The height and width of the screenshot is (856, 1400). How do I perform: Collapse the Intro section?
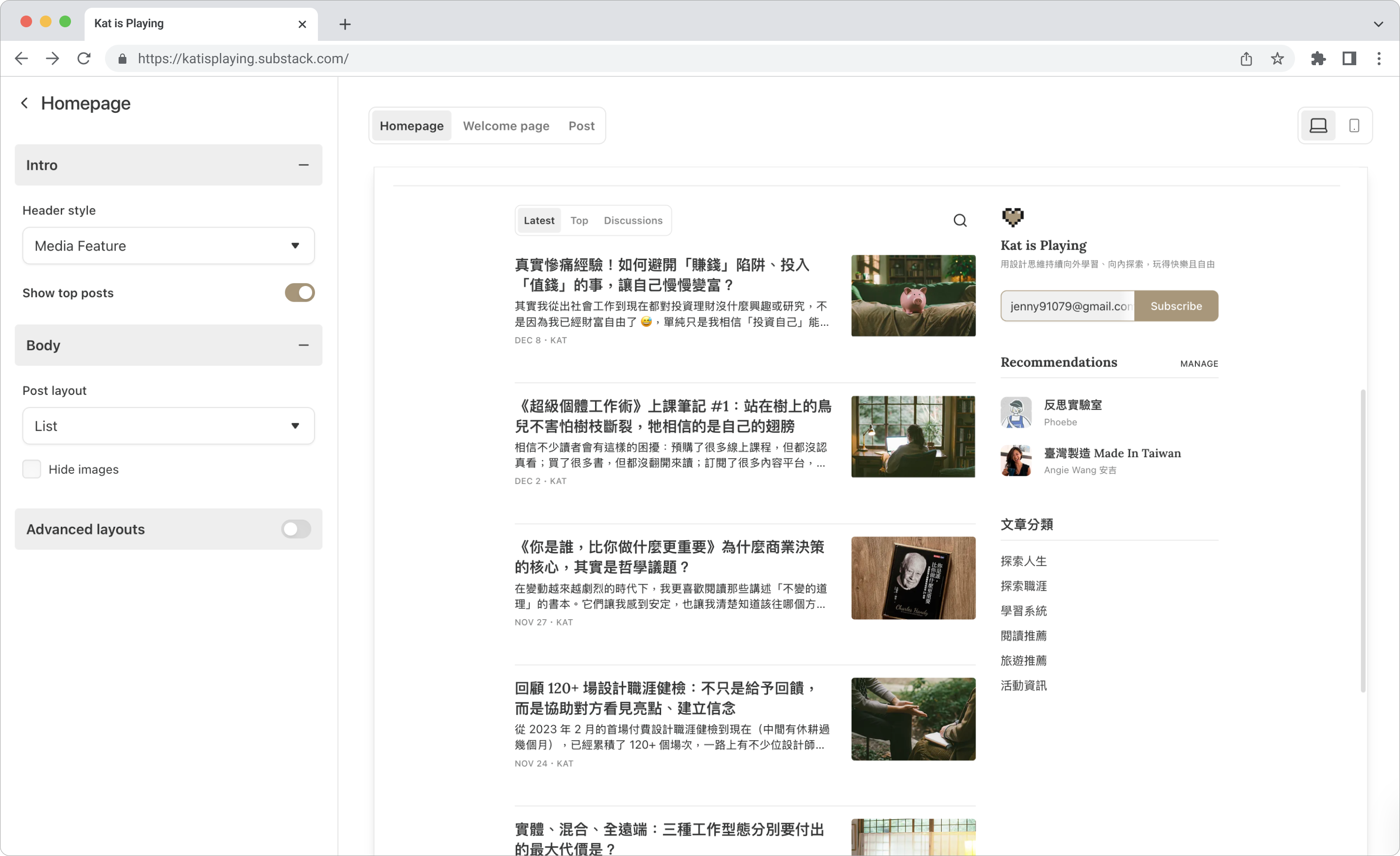click(x=303, y=165)
